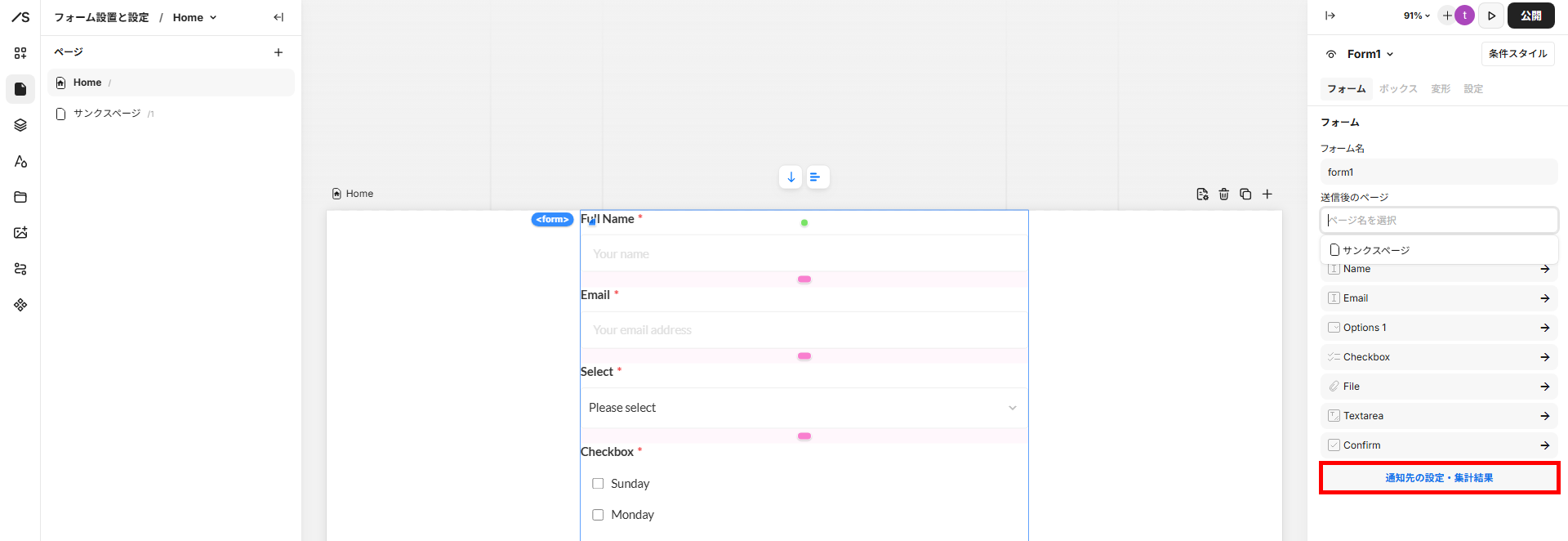Open Checkbox field settings arrow
Image resolution: width=1568 pixels, height=541 pixels.
(1544, 357)
